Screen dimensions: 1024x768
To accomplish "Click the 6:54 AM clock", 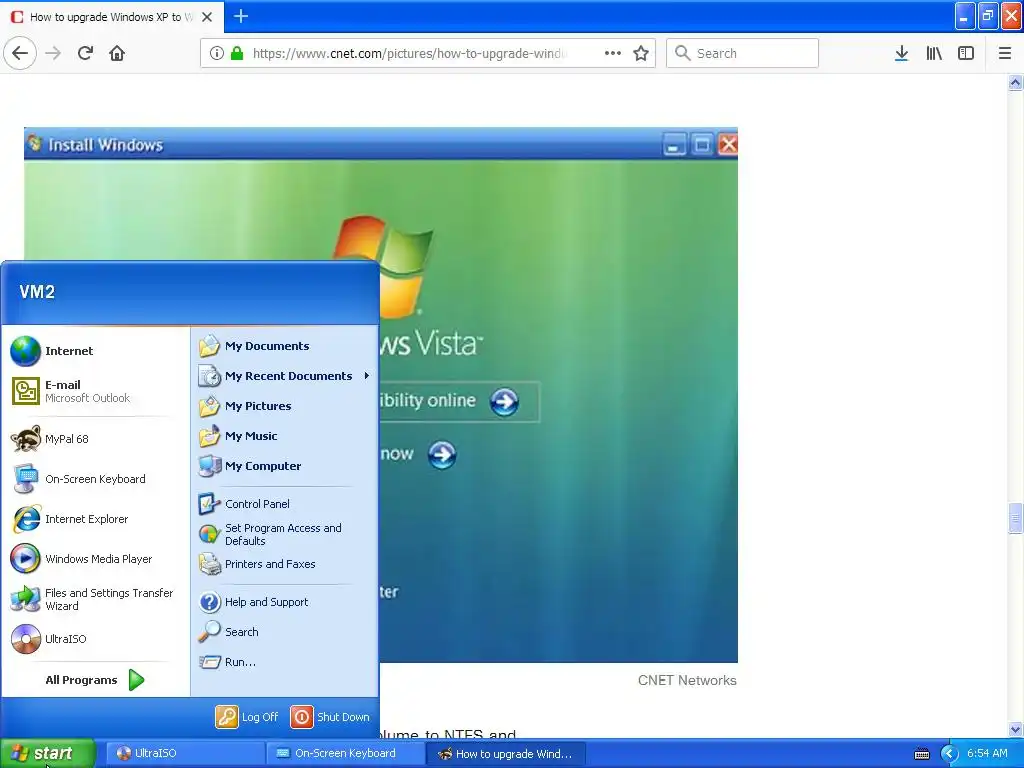I will point(987,754).
